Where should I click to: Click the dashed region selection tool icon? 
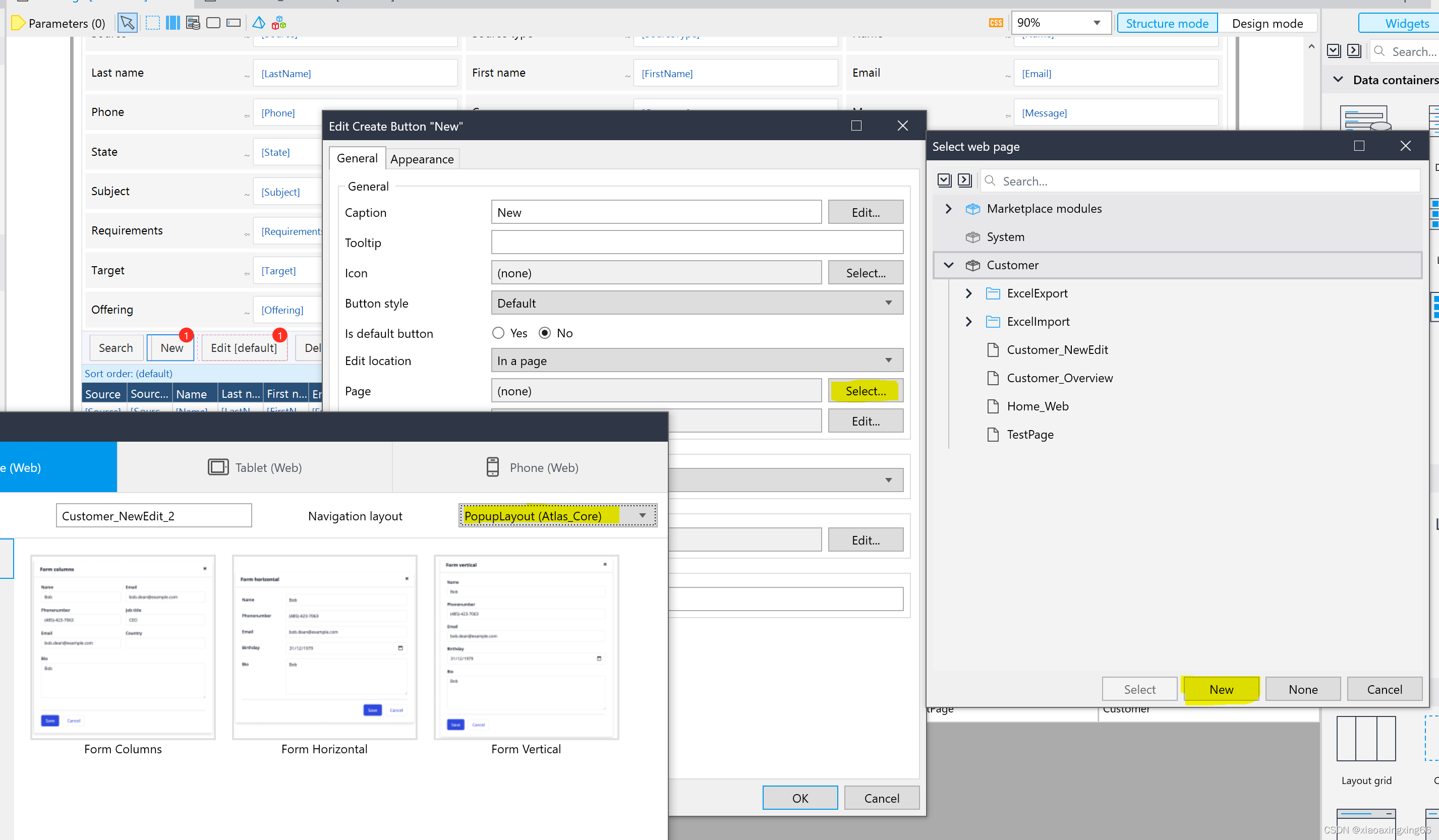152,23
